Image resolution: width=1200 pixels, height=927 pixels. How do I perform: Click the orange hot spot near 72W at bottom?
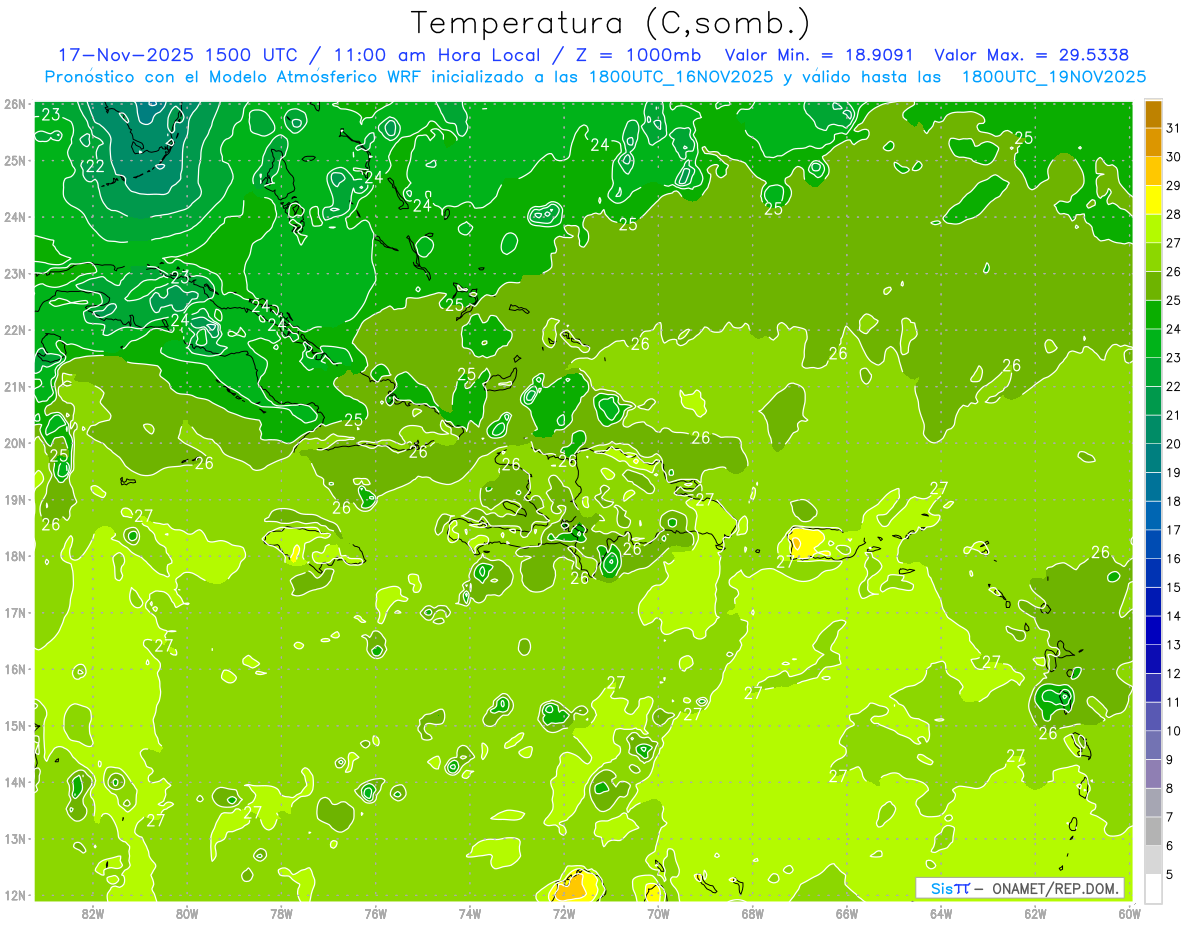[571, 887]
